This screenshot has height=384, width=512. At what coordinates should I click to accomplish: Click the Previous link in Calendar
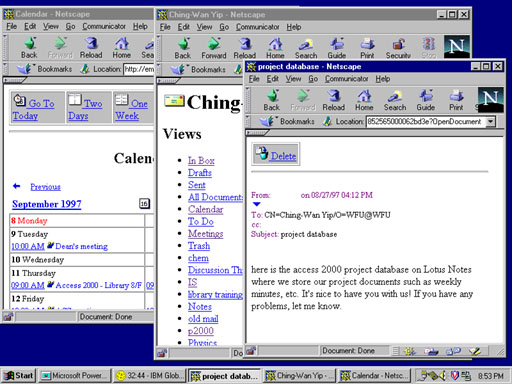point(45,187)
